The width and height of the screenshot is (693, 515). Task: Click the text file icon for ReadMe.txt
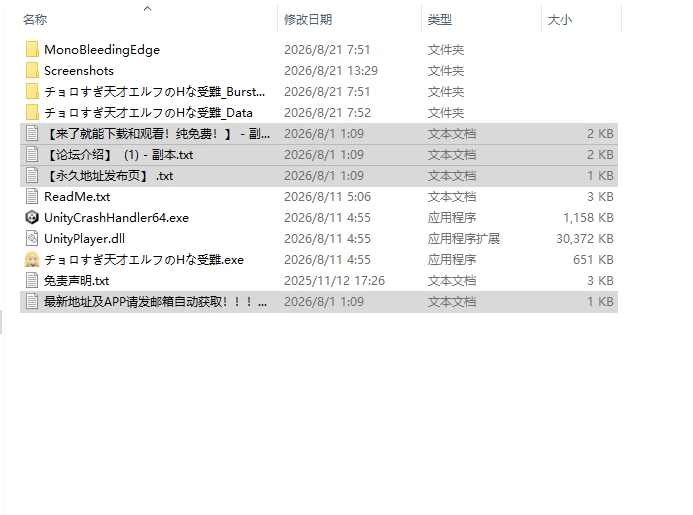(x=32, y=197)
